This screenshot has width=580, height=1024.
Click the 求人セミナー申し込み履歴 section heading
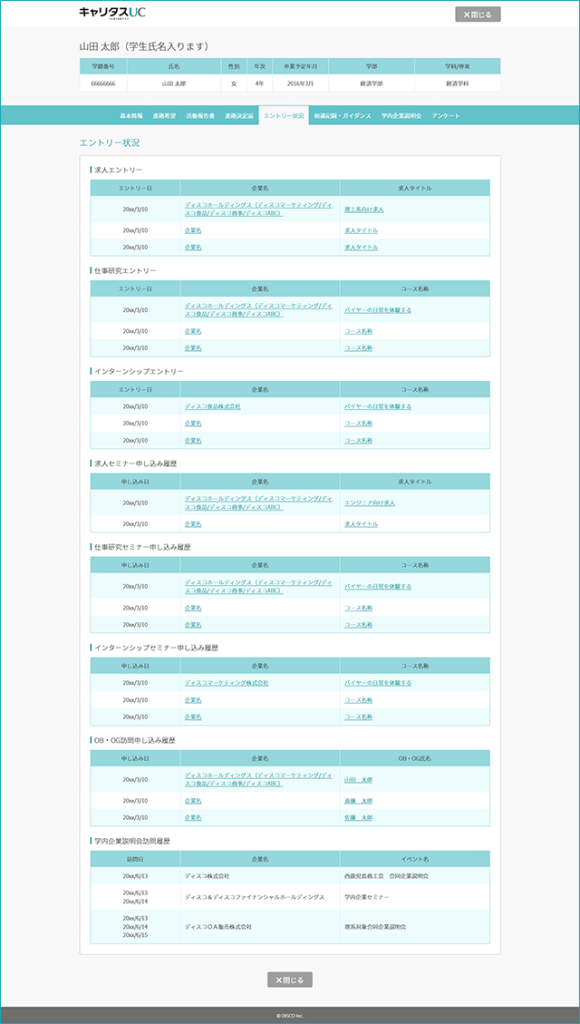pyautogui.click(x=136, y=463)
